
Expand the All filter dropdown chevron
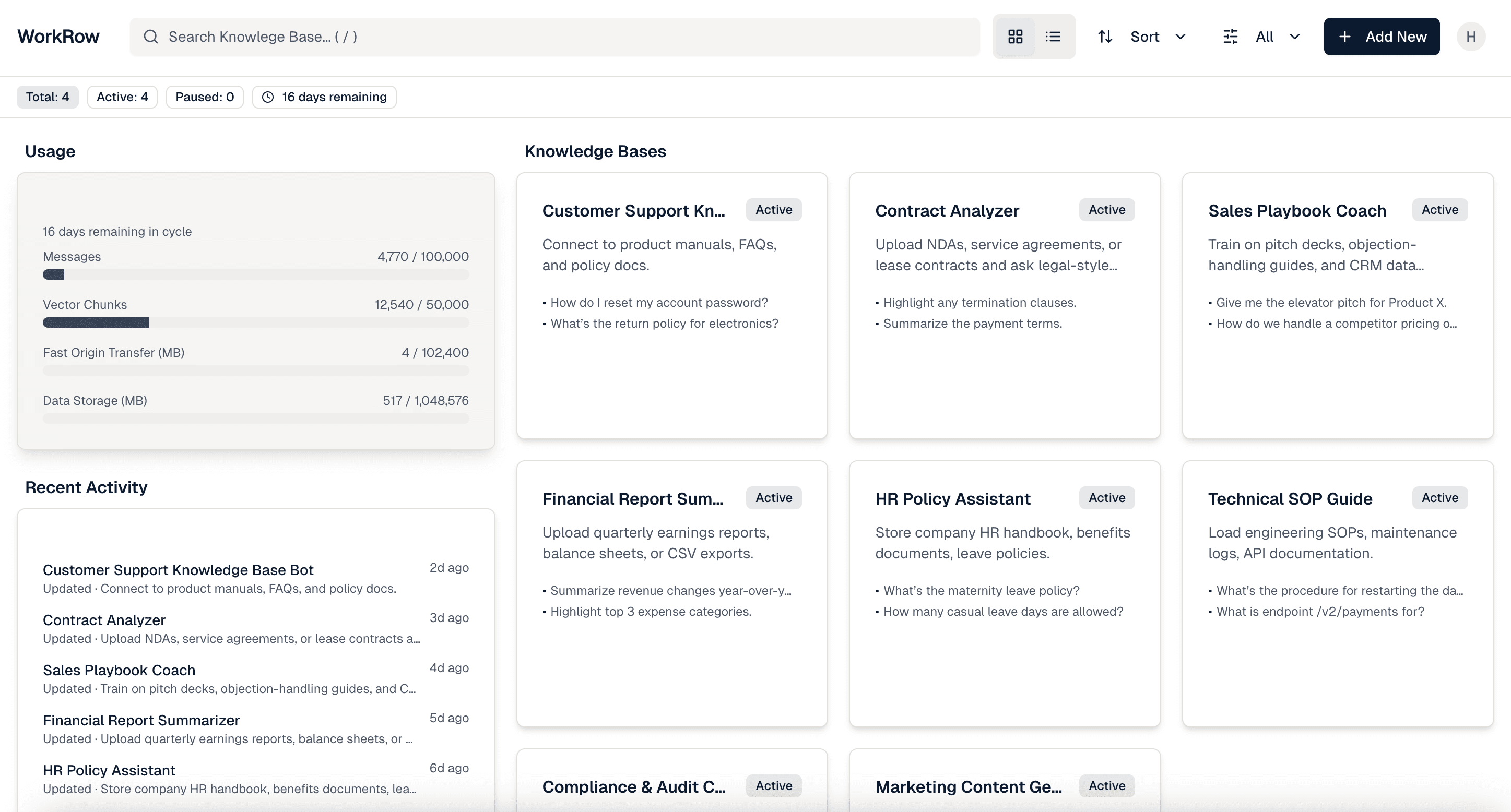coord(1294,37)
